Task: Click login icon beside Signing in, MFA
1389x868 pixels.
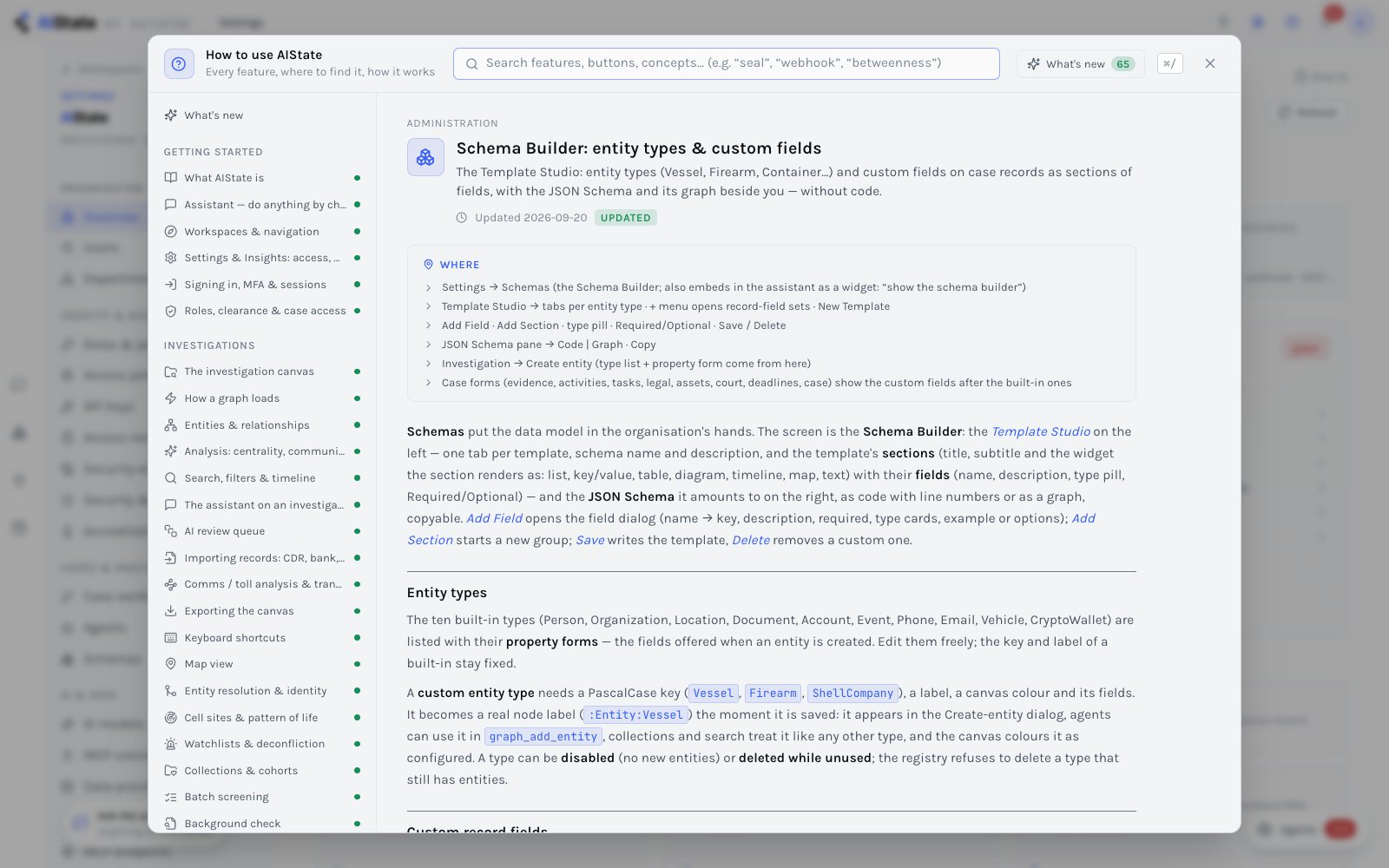Action: pos(171,285)
